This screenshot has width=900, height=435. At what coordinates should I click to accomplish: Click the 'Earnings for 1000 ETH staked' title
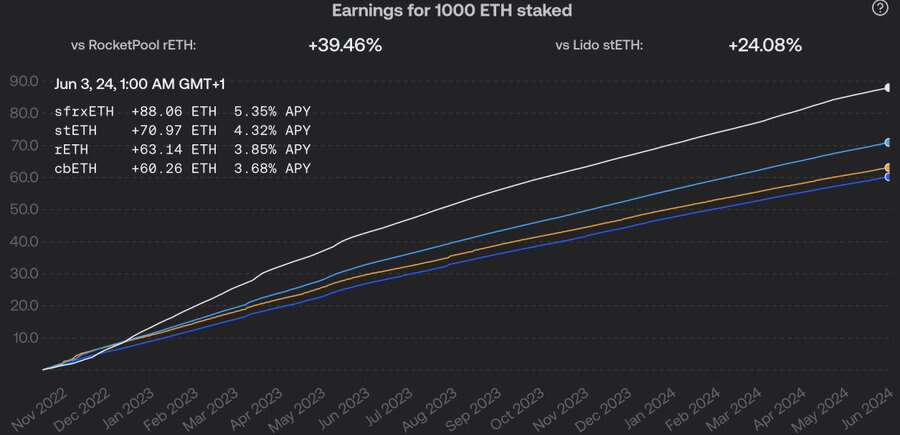point(452,10)
